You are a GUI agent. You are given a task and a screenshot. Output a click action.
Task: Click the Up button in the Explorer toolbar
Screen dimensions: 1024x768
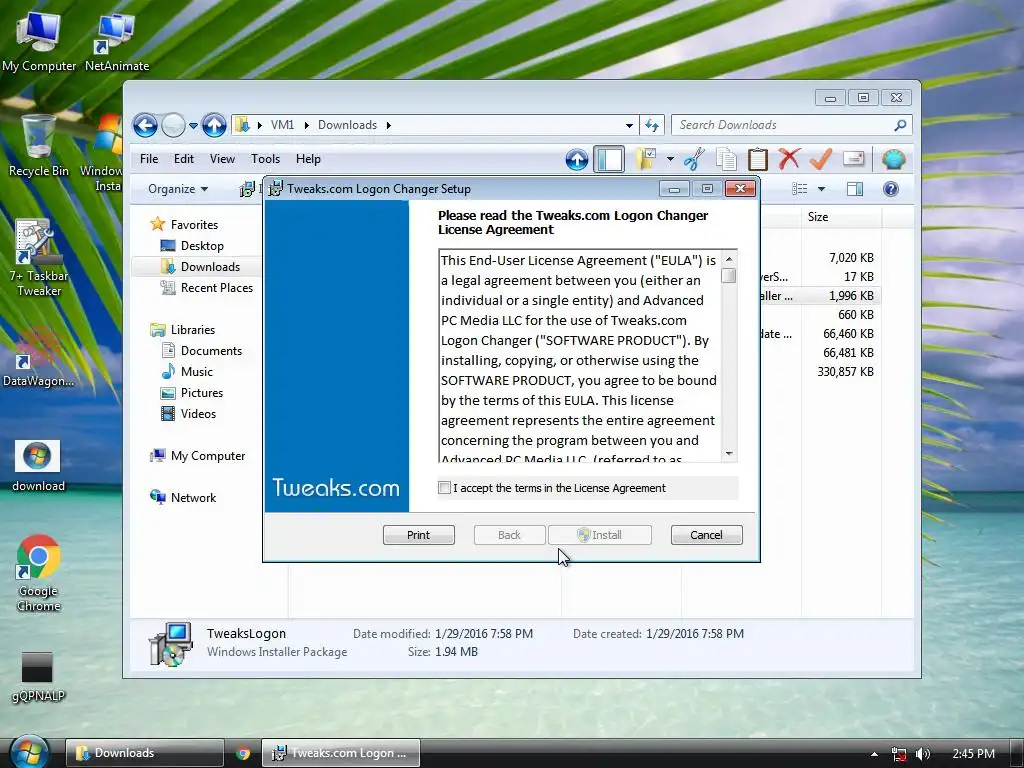577,159
